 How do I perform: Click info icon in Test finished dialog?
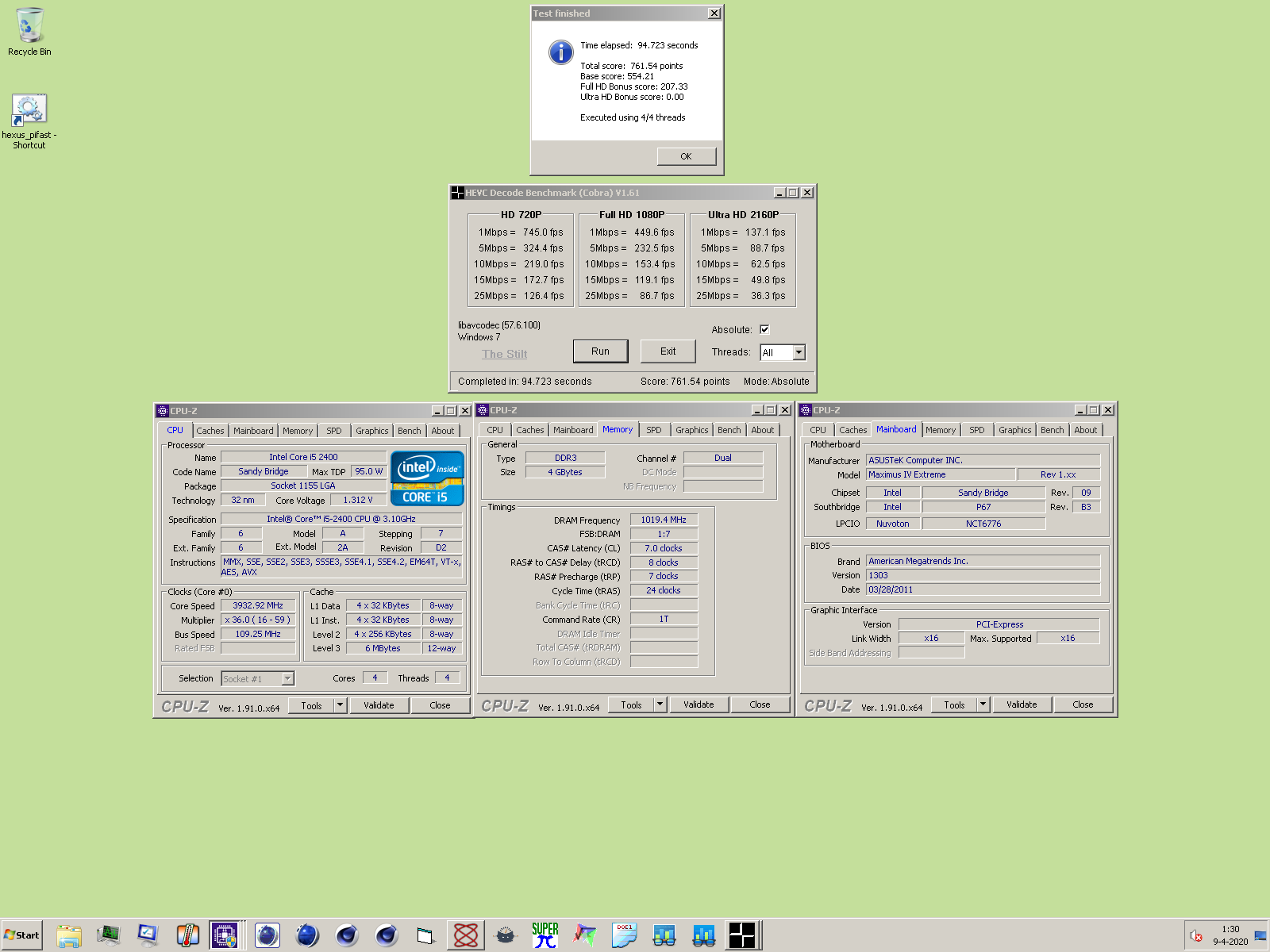pos(560,52)
